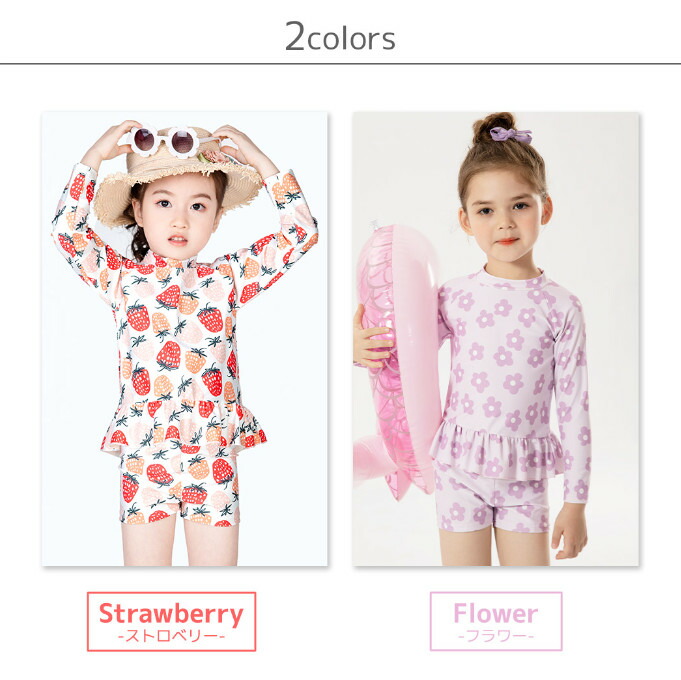681x680 pixels.
Task: Click the horizontal divider under the heading
Action: (340, 64)
